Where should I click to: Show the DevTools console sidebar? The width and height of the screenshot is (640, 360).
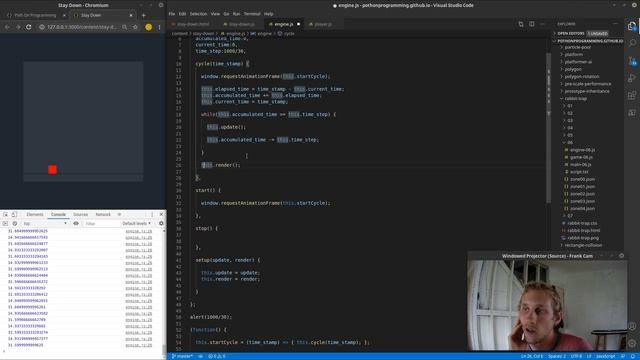(x=5, y=224)
